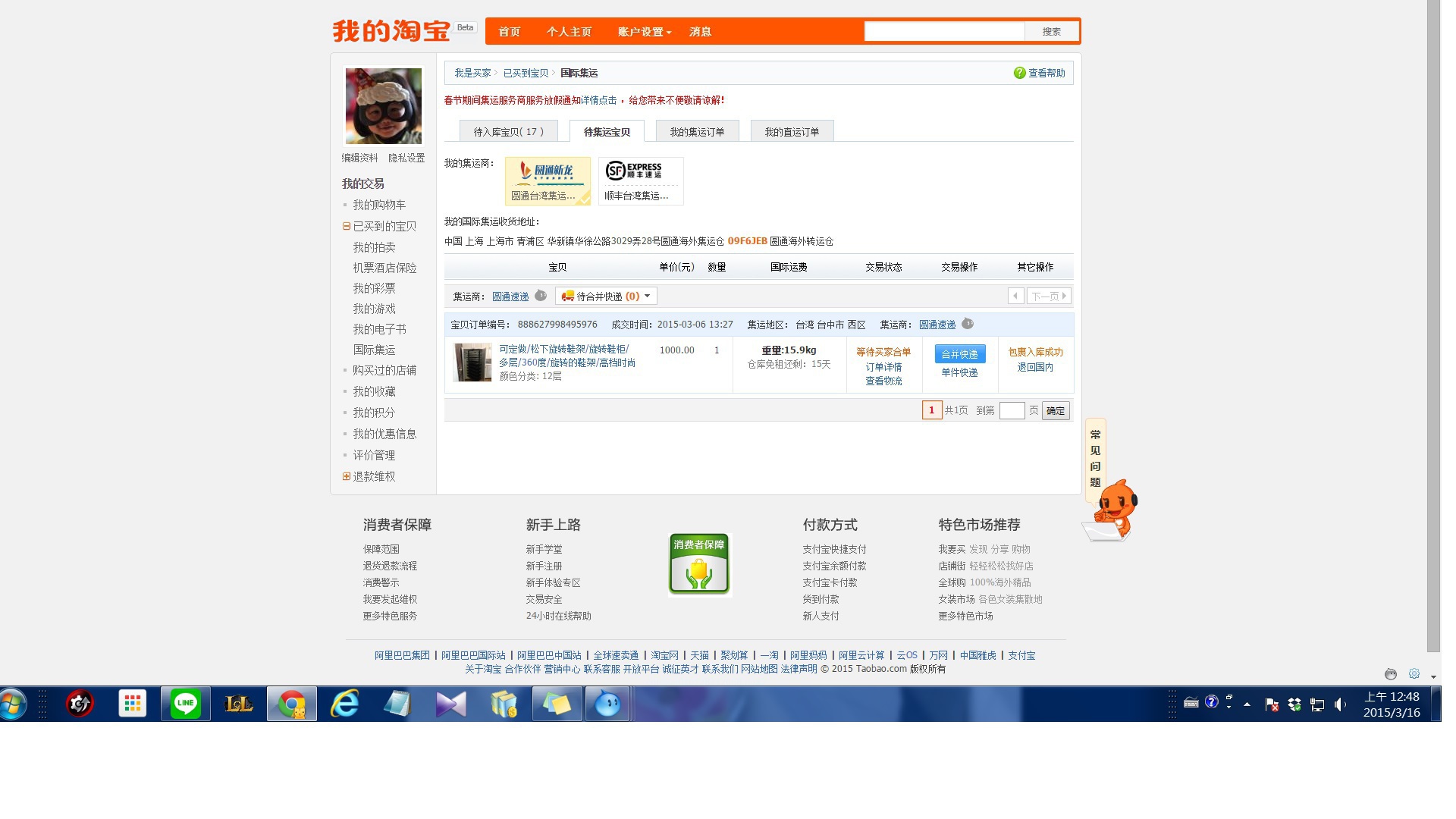The image size is (1456, 819).
Task: Click the 单件快递 link
Action: click(x=959, y=372)
